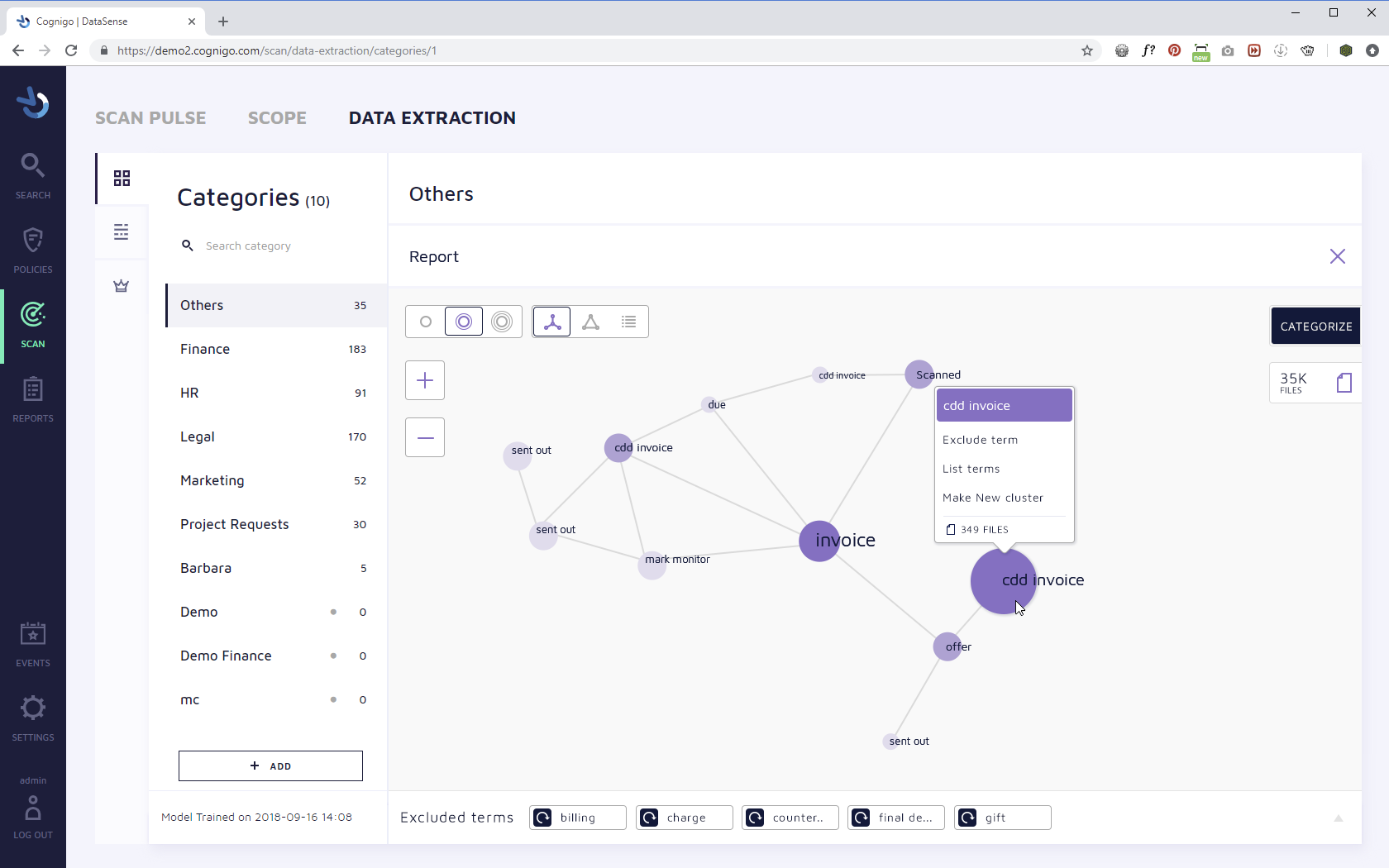1389x868 pixels.
Task: Zoom in on the graph with plus
Action: point(425,380)
